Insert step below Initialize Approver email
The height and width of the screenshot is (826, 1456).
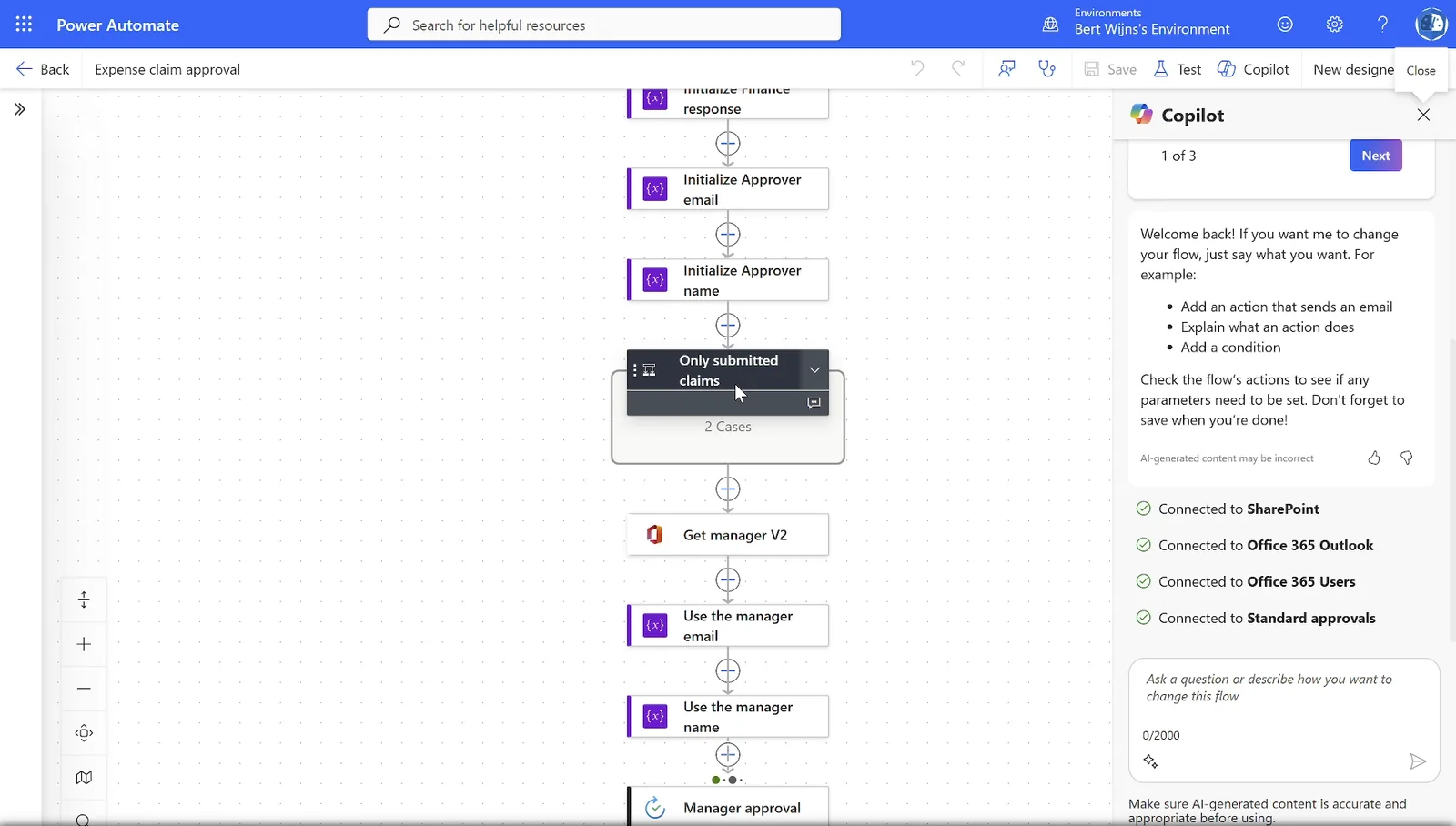727,235
